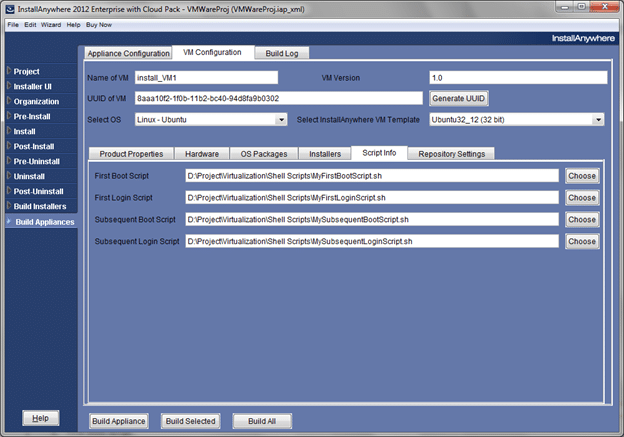Open the Build Installers task
The height and width of the screenshot is (437, 624).
point(40,206)
